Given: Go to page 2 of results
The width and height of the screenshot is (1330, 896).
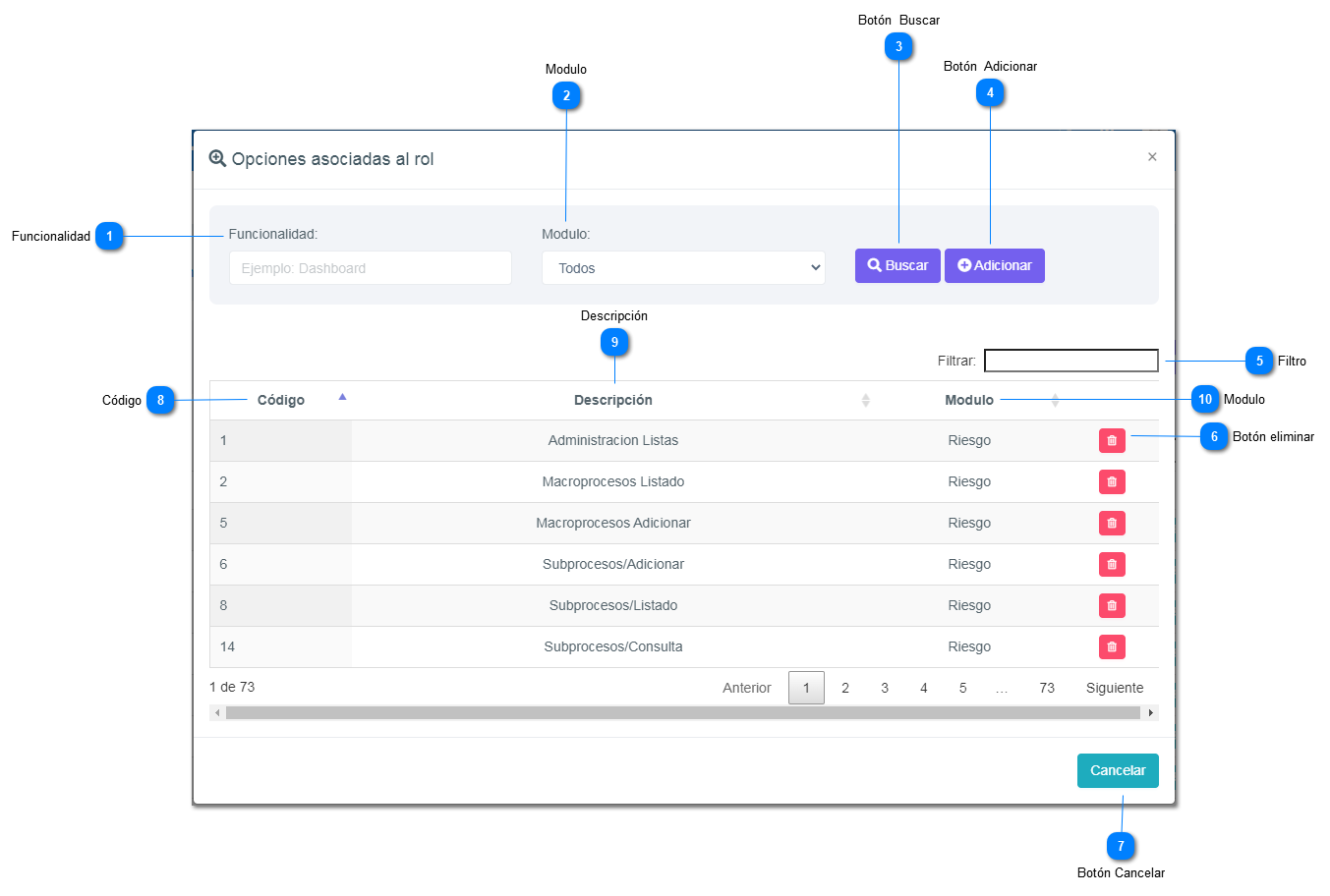Looking at the screenshot, I should pyautogui.click(x=845, y=688).
